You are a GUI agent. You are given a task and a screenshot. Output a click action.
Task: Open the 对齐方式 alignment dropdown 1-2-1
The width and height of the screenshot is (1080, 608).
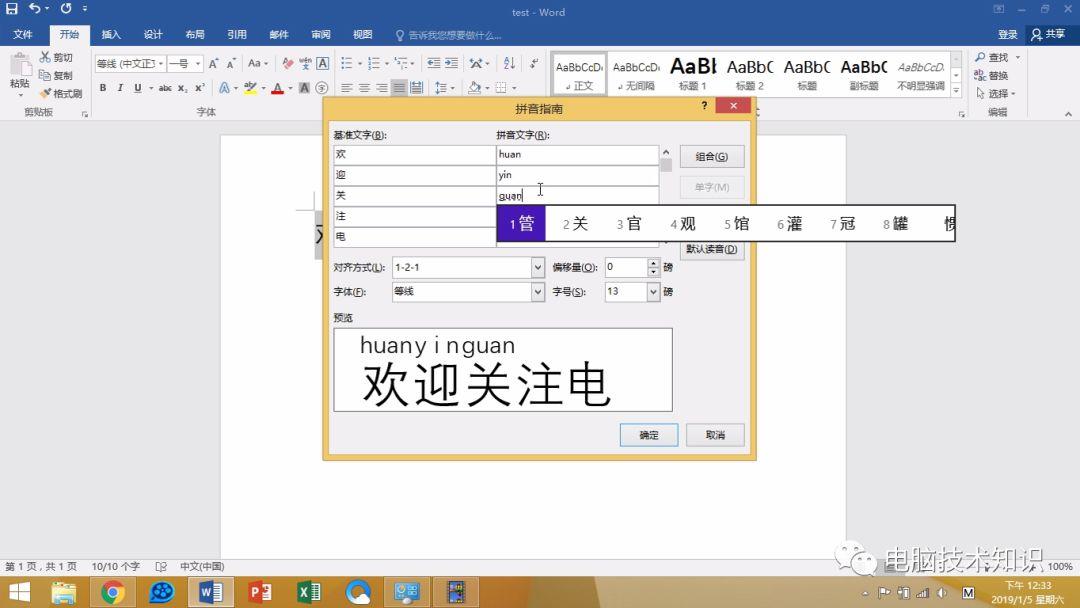pyautogui.click(x=537, y=267)
